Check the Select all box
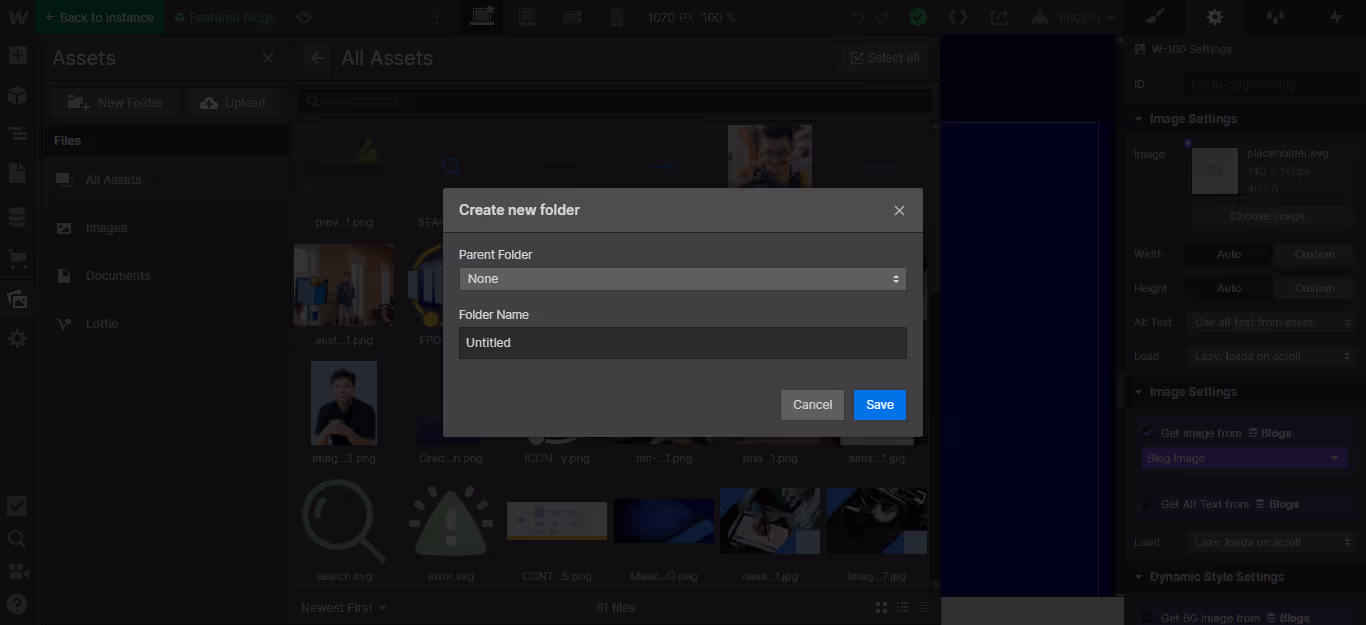This screenshot has width=1366, height=625. click(884, 58)
